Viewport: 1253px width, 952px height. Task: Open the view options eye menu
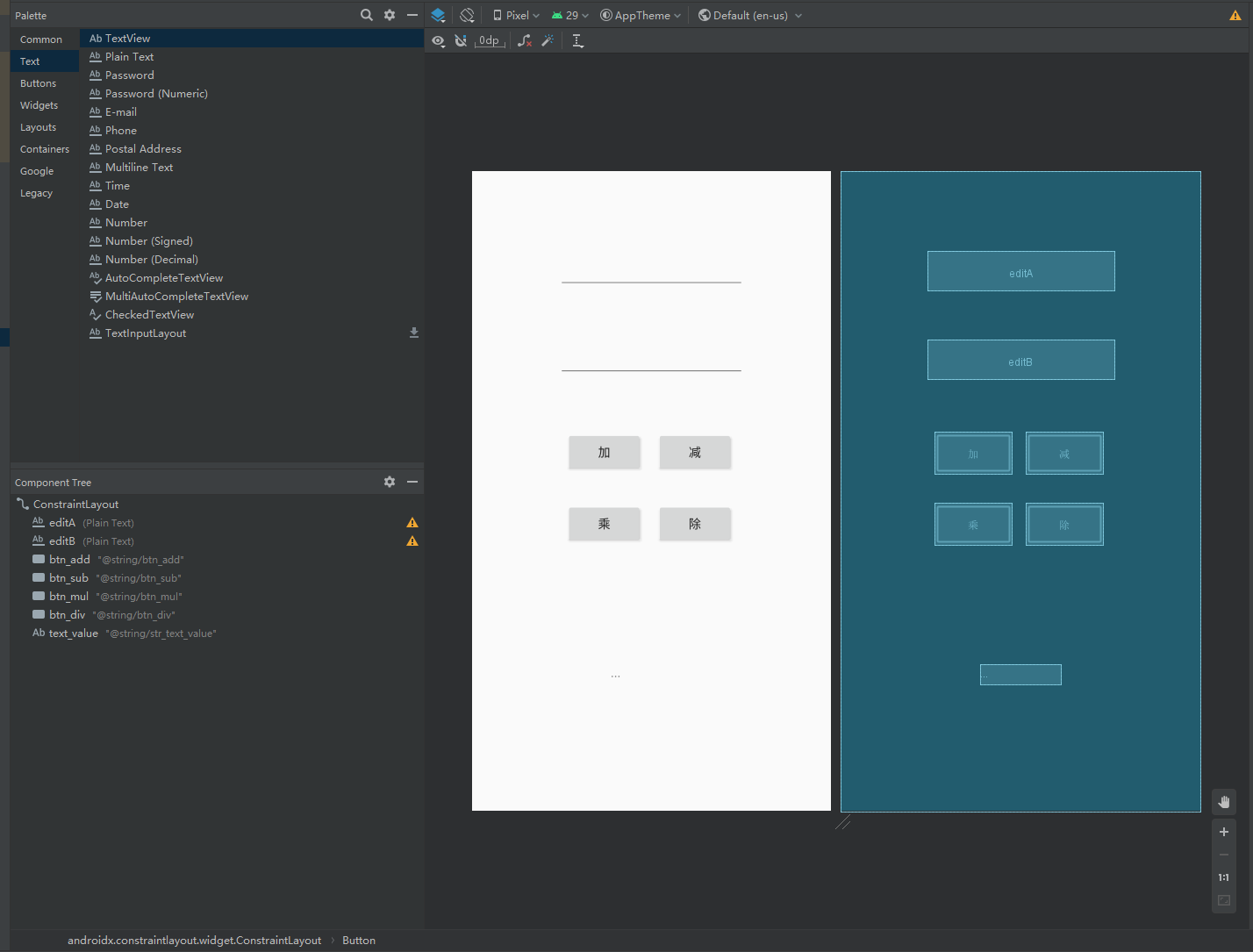[x=438, y=41]
